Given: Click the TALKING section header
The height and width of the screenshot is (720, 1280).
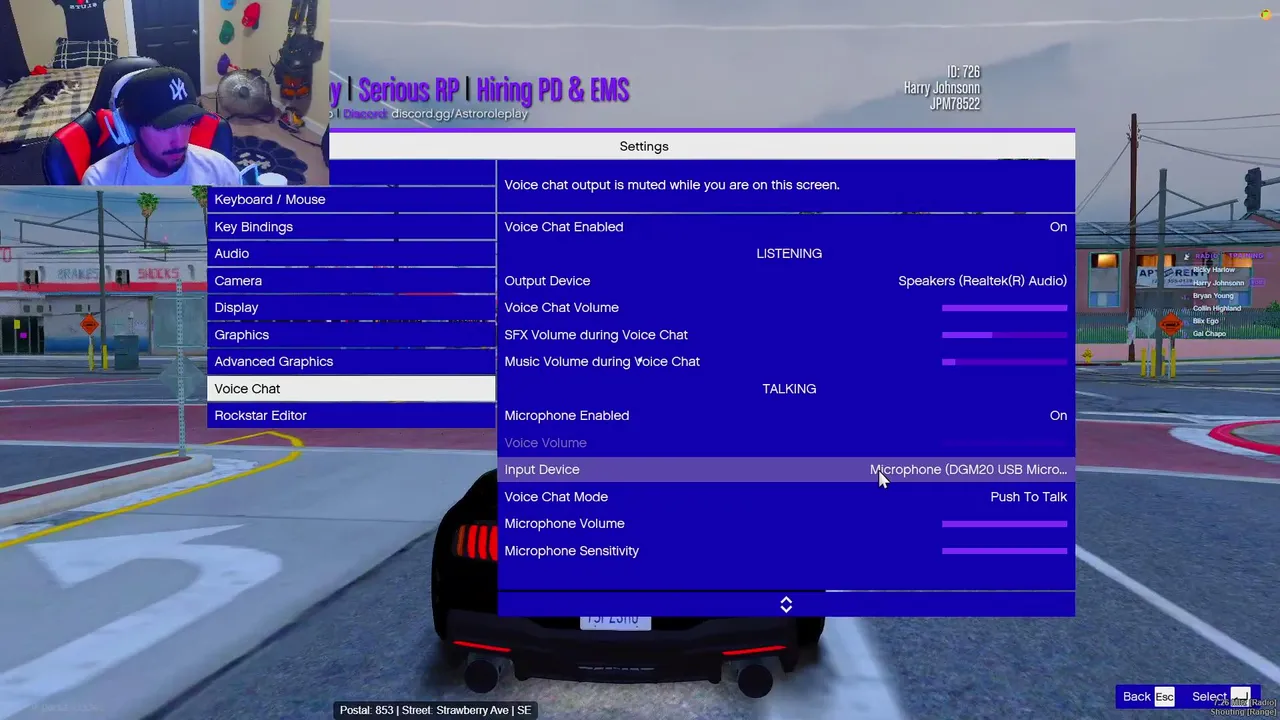Looking at the screenshot, I should coord(789,389).
